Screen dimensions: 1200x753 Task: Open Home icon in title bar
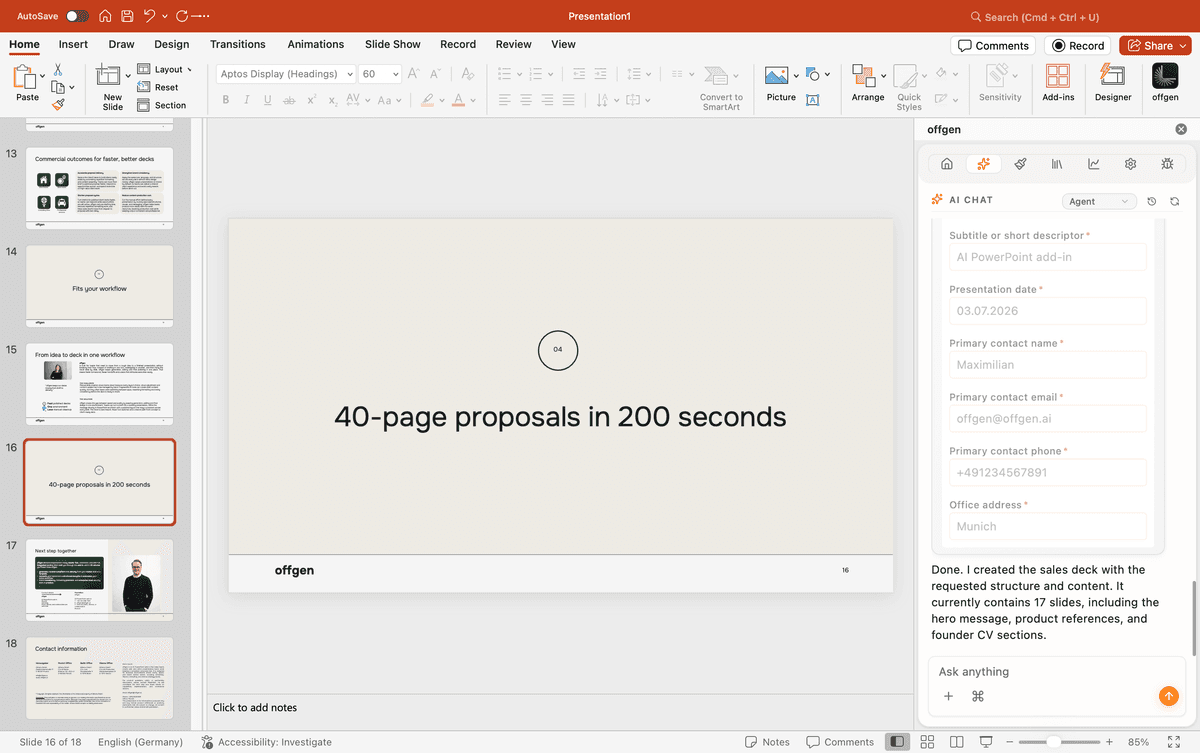(x=105, y=16)
